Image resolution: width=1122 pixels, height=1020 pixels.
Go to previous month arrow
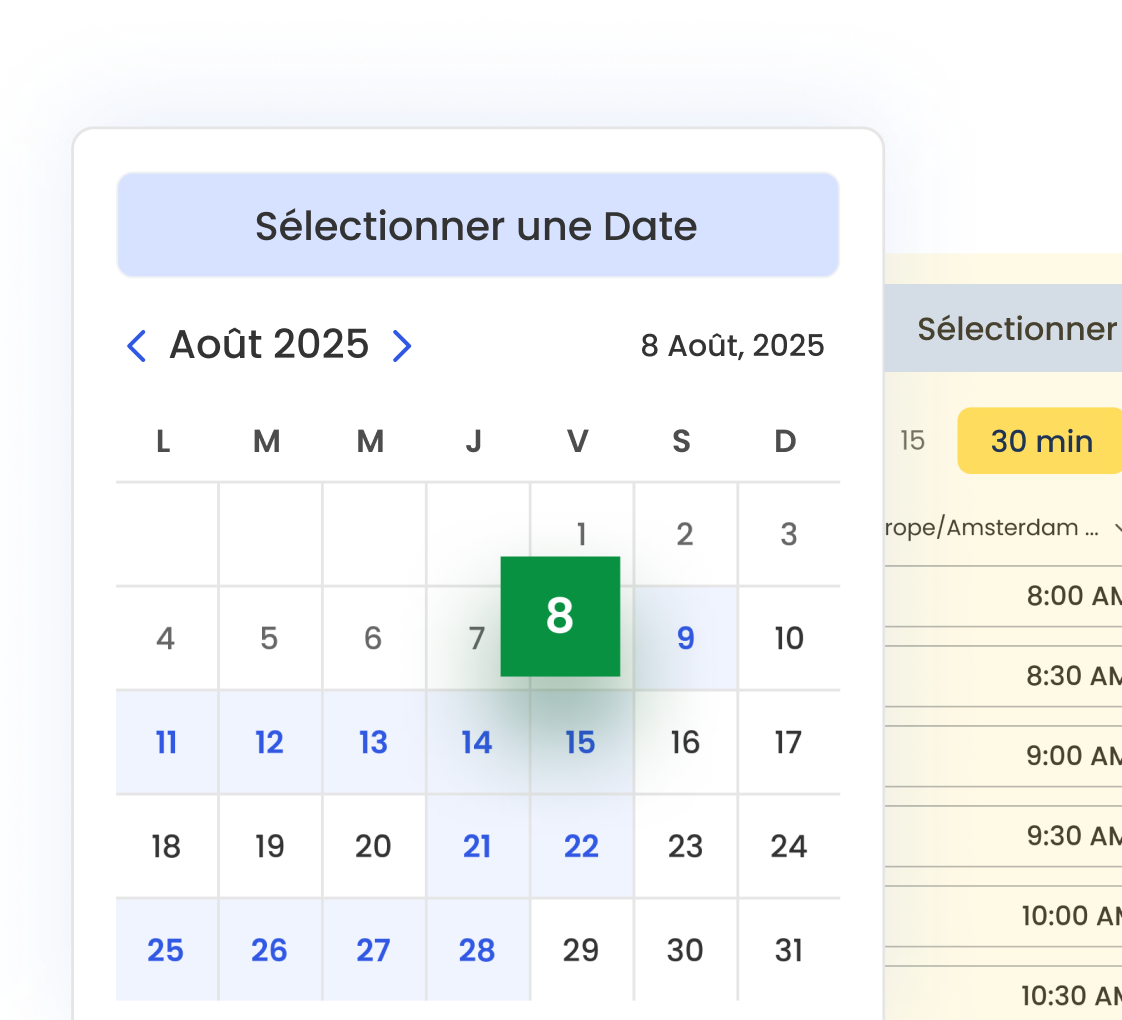pos(137,346)
